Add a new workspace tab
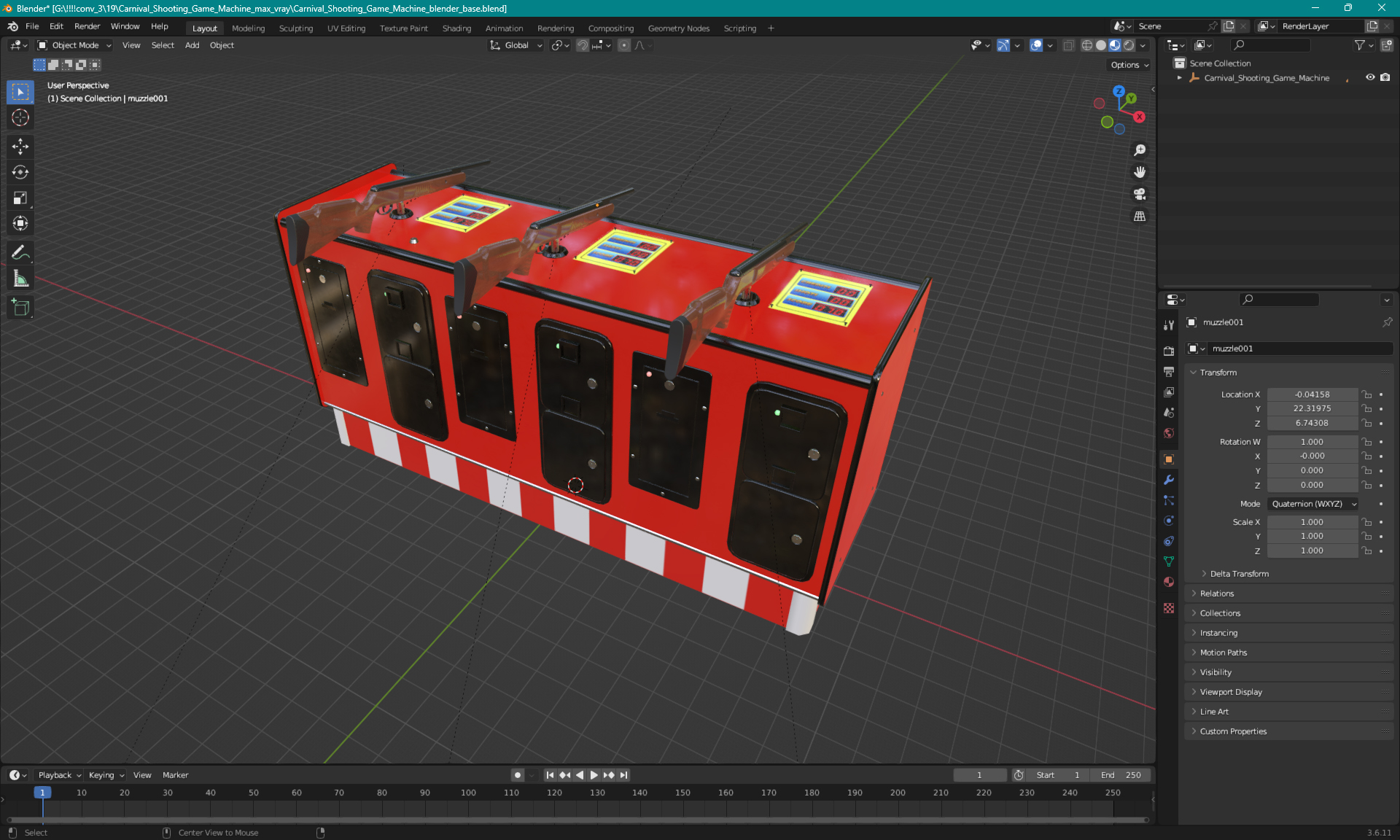1400x840 pixels. pyautogui.click(x=771, y=28)
